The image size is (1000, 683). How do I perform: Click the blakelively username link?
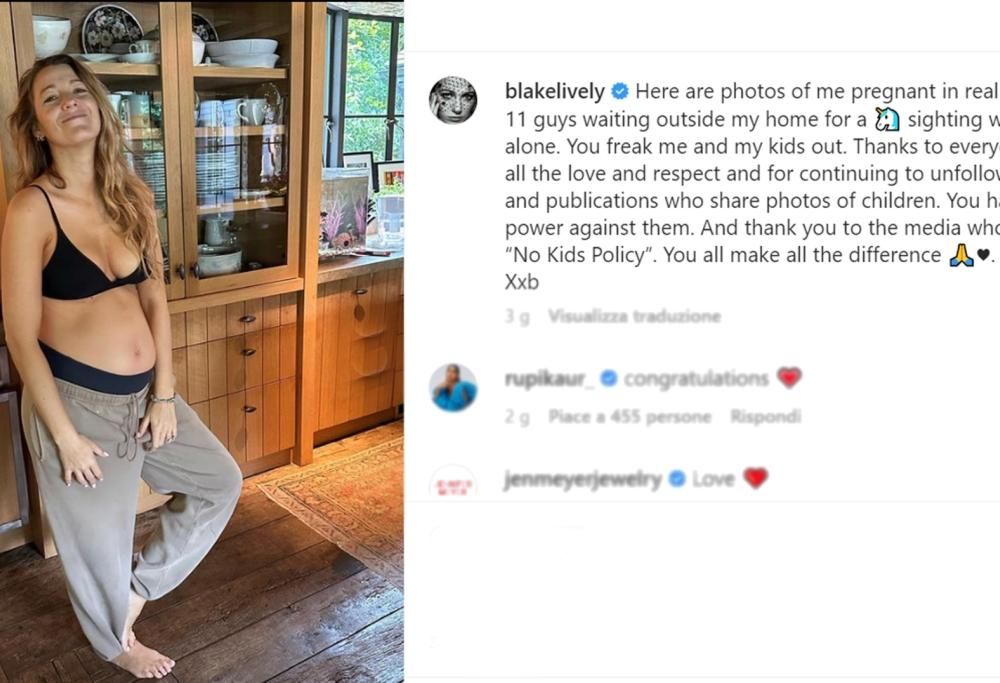[555, 92]
